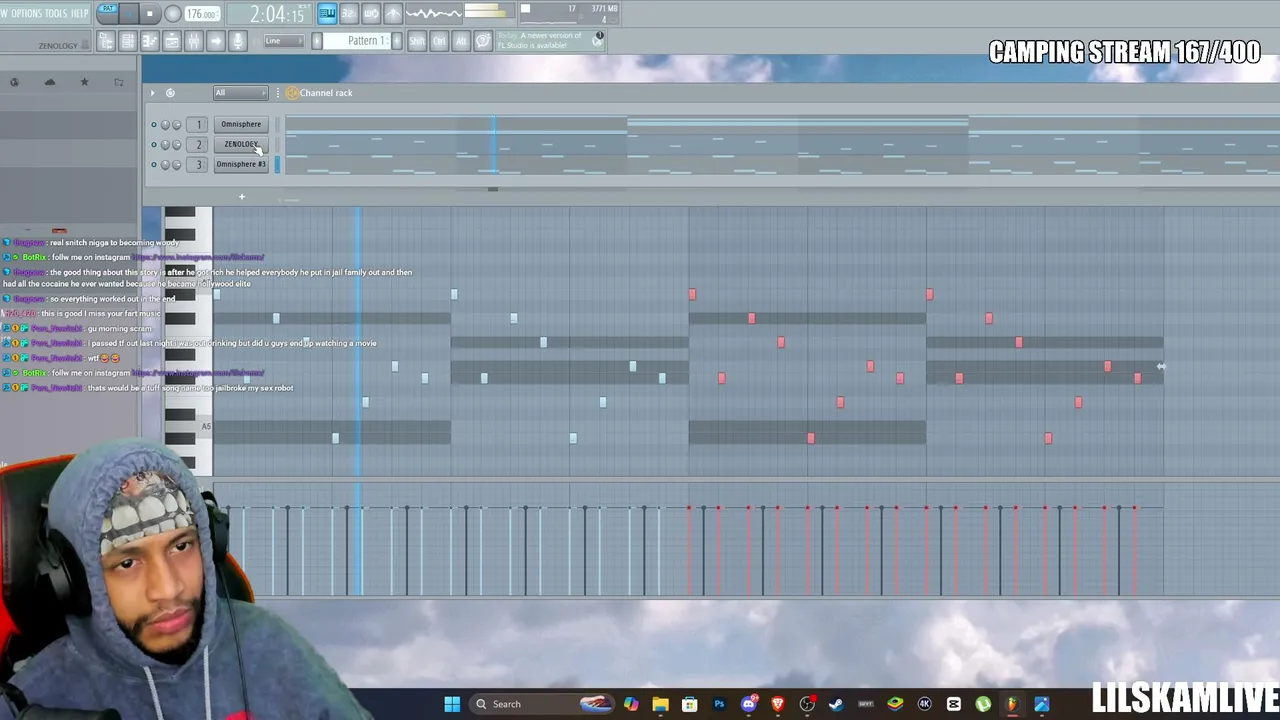
Task: Open Photoshop from the taskbar
Action: (x=719, y=704)
